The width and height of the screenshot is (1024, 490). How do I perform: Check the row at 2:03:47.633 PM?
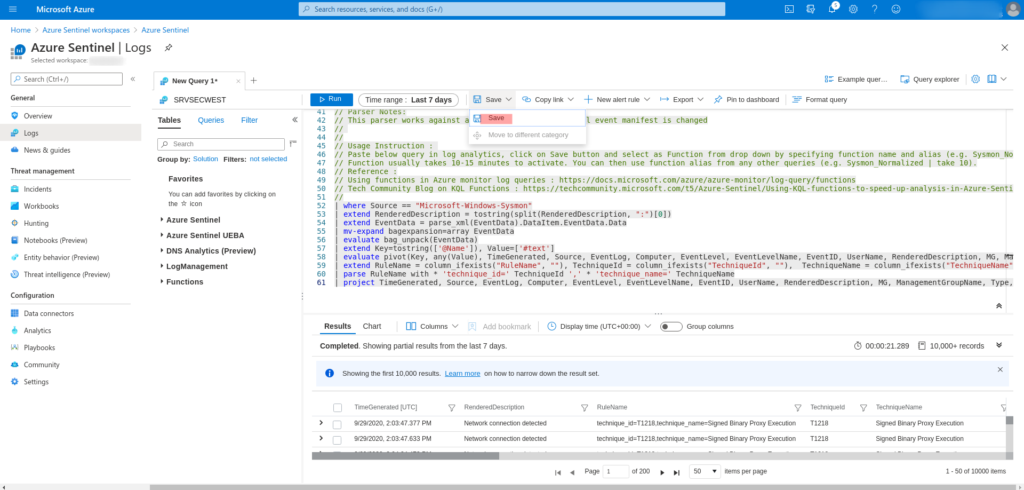tap(337, 439)
